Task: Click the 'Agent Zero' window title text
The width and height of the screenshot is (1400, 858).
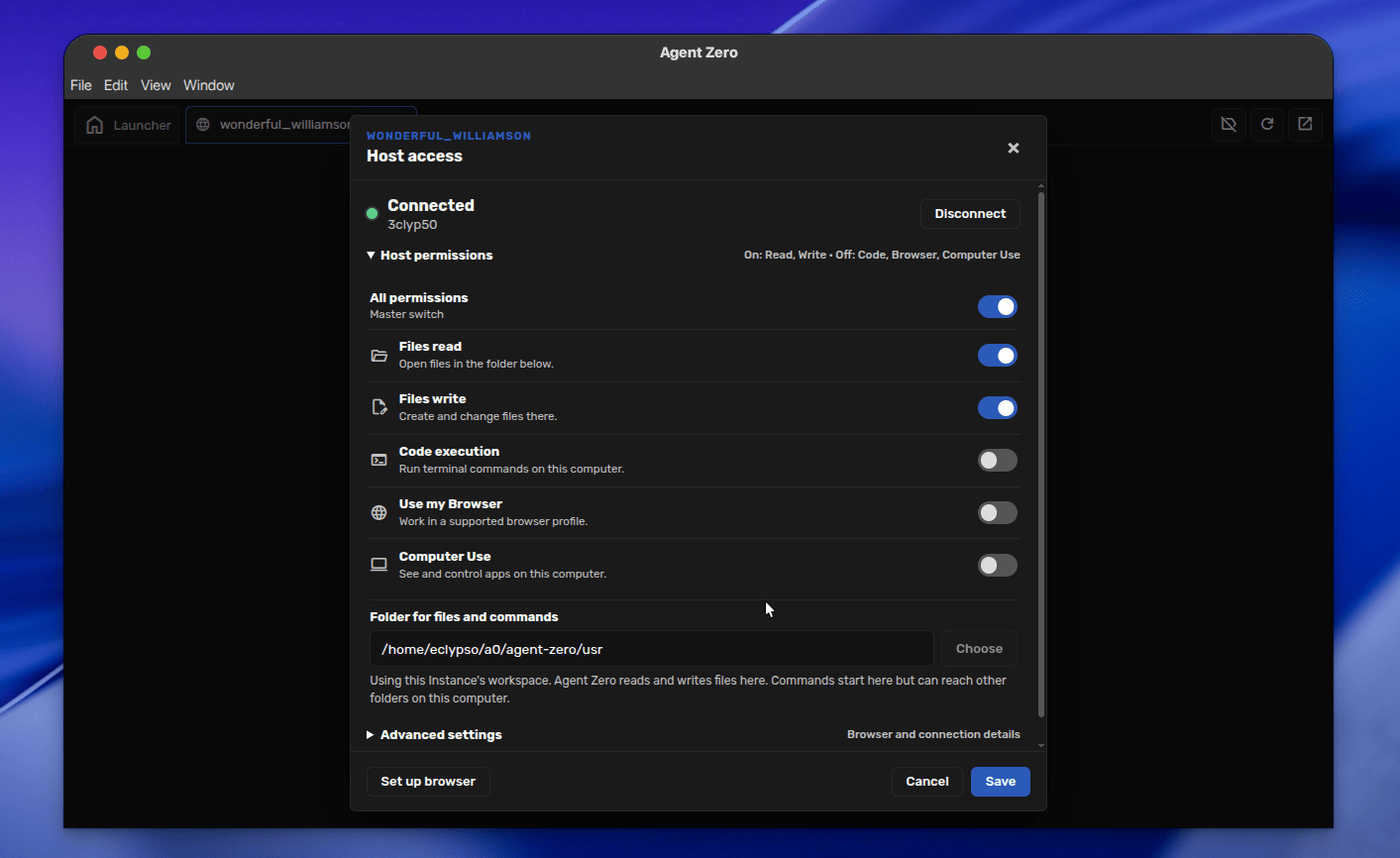Action: click(x=699, y=53)
